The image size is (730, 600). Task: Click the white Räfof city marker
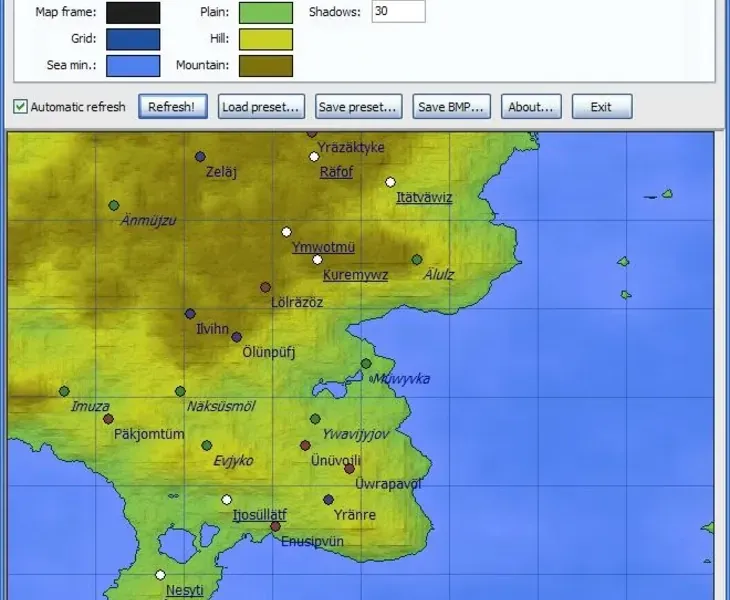click(x=314, y=157)
